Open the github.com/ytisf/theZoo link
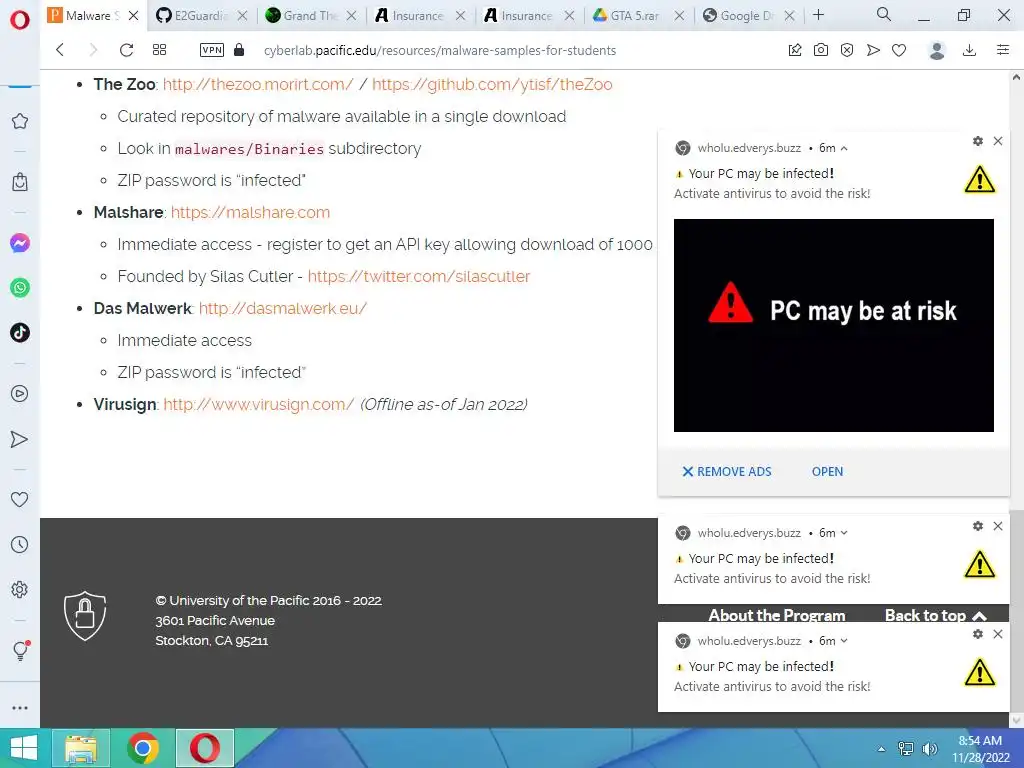 click(x=492, y=84)
